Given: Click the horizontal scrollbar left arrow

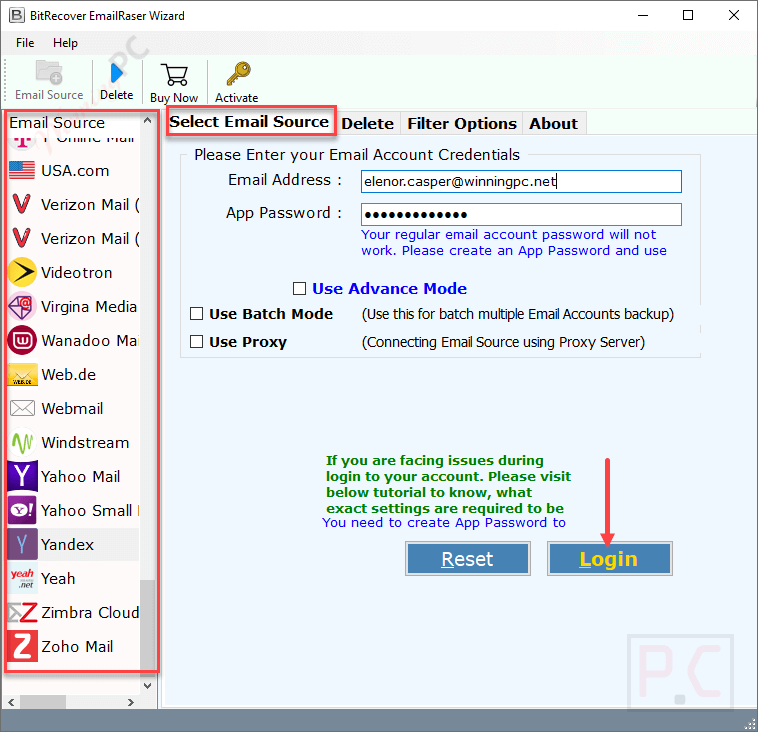Looking at the screenshot, I should click(x=11, y=702).
